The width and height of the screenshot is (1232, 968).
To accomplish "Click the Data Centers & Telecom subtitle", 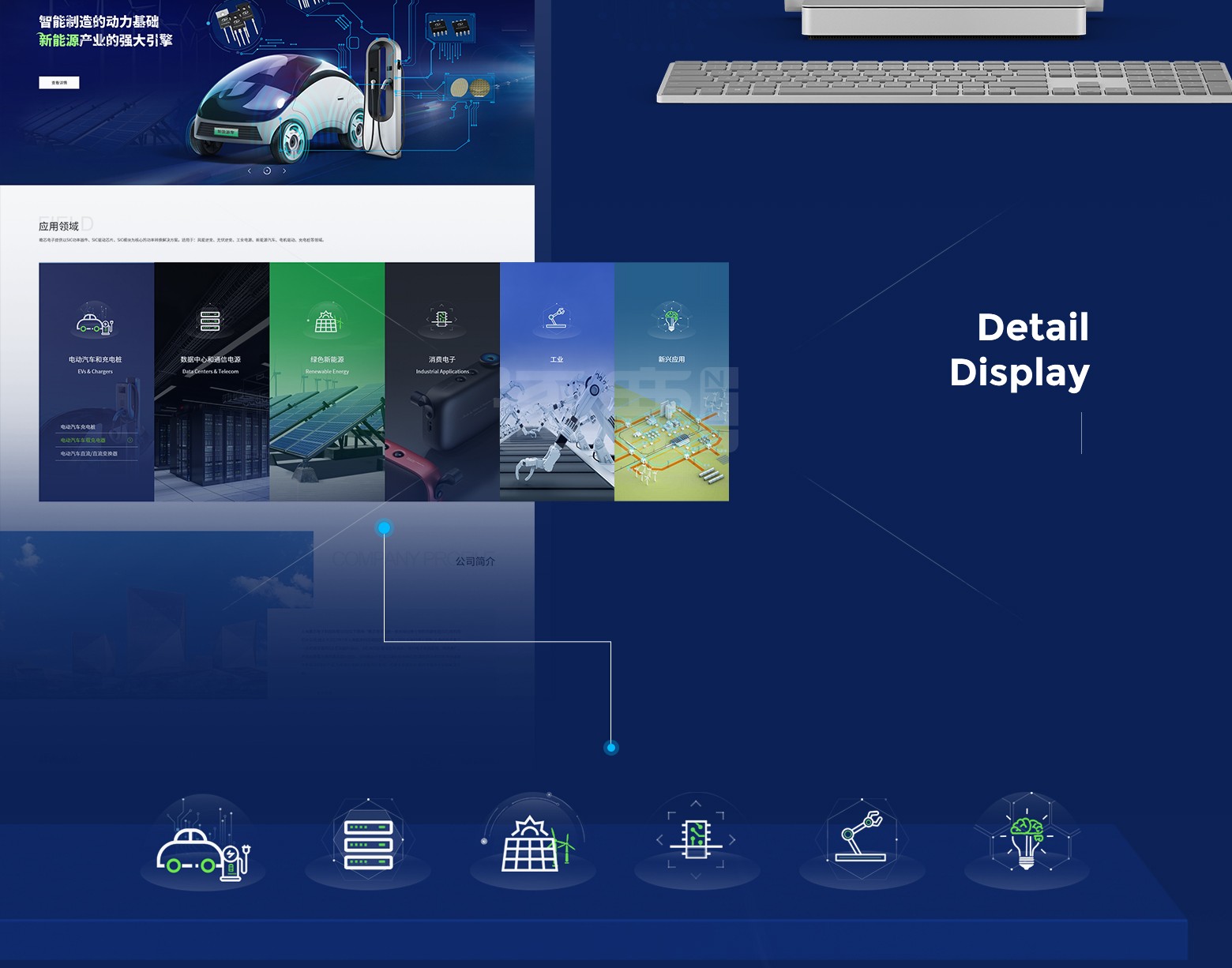I will (x=211, y=371).
